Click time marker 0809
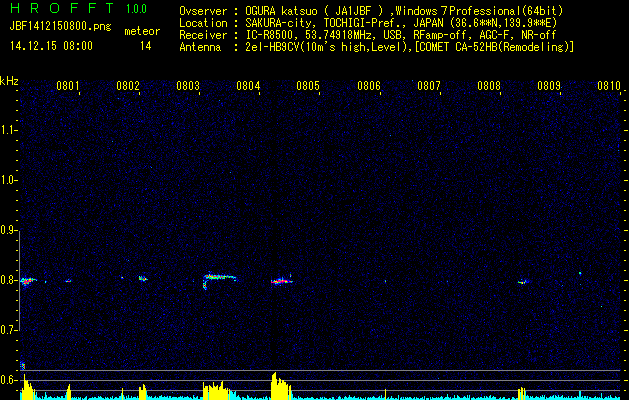Screen dimensions: 629x400 coord(549,86)
